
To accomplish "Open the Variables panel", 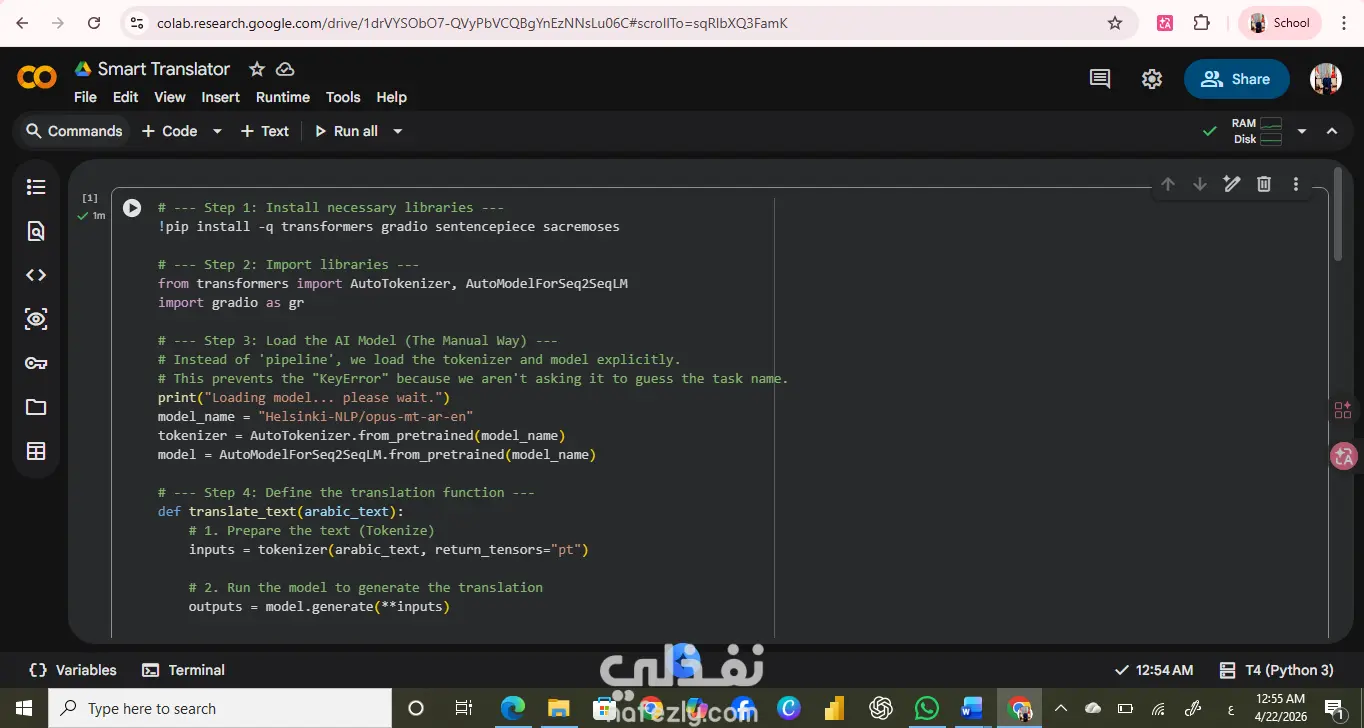I will pyautogui.click(x=73, y=670).
